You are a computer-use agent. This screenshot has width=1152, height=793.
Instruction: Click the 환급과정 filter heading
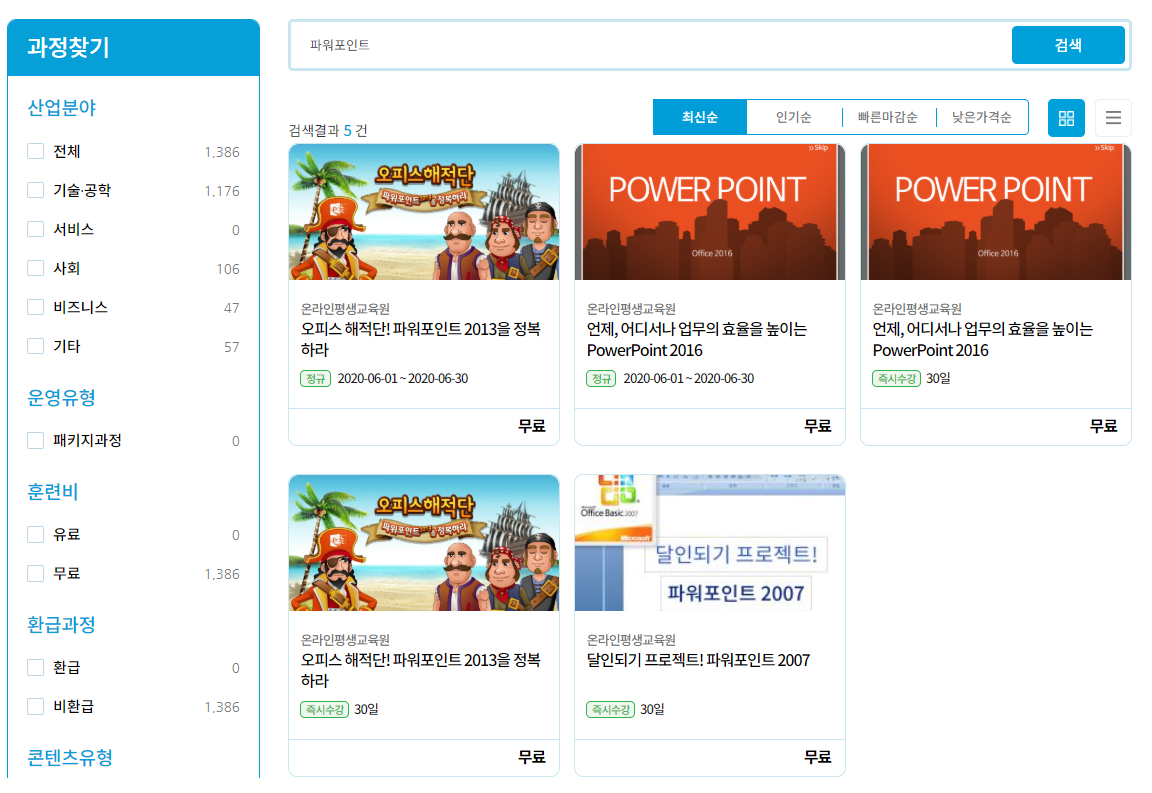(62, 625)
